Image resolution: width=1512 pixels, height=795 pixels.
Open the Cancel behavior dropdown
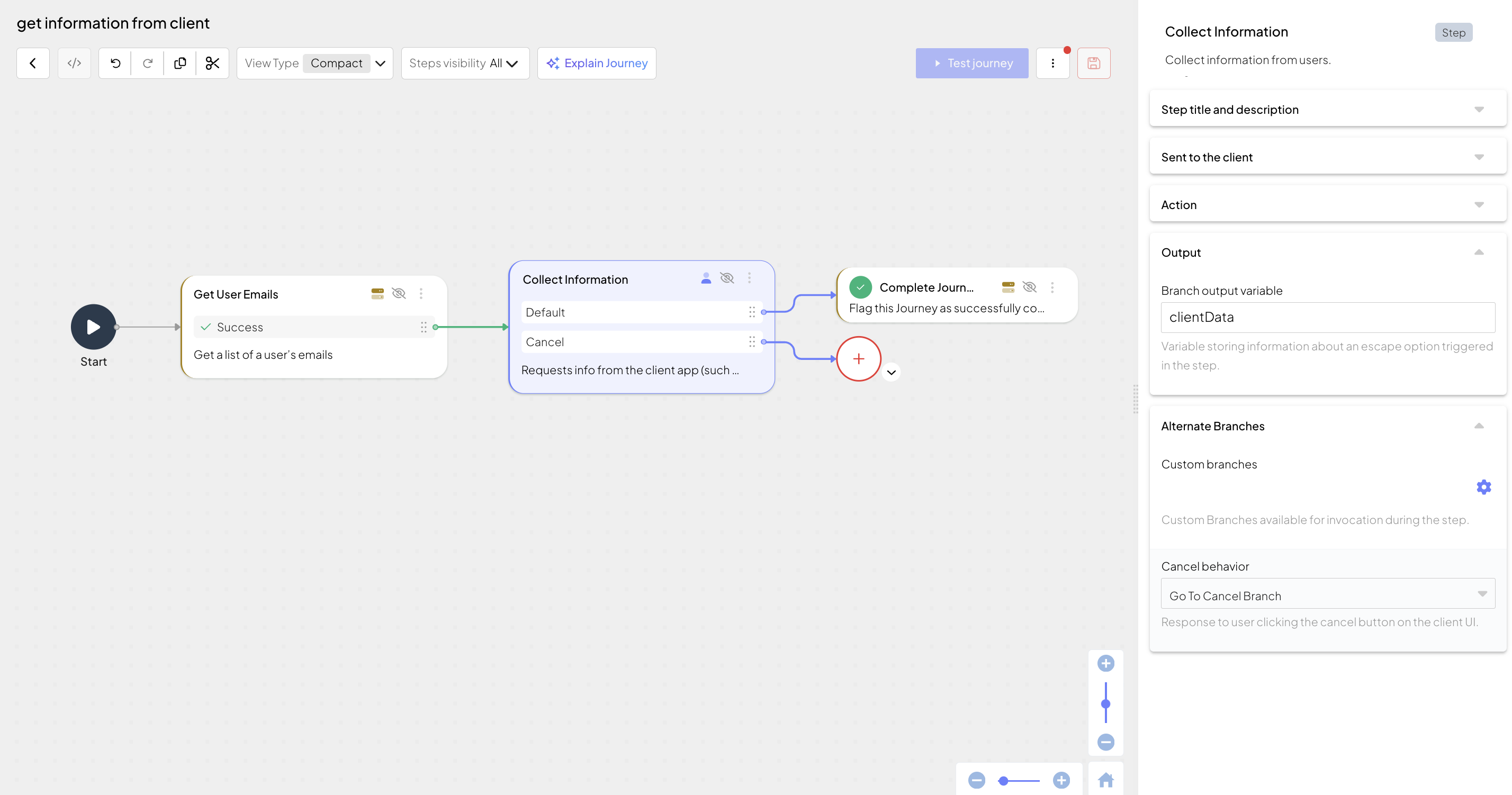[x=1327, y=595]
